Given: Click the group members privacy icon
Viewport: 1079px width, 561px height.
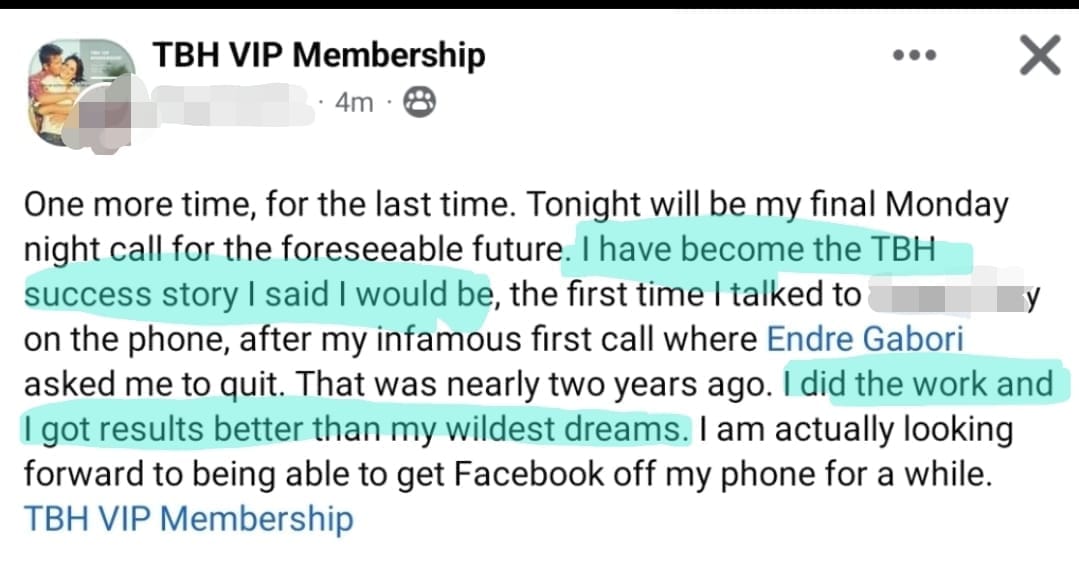Looking at the screenshot, I should tap(419, 102).
